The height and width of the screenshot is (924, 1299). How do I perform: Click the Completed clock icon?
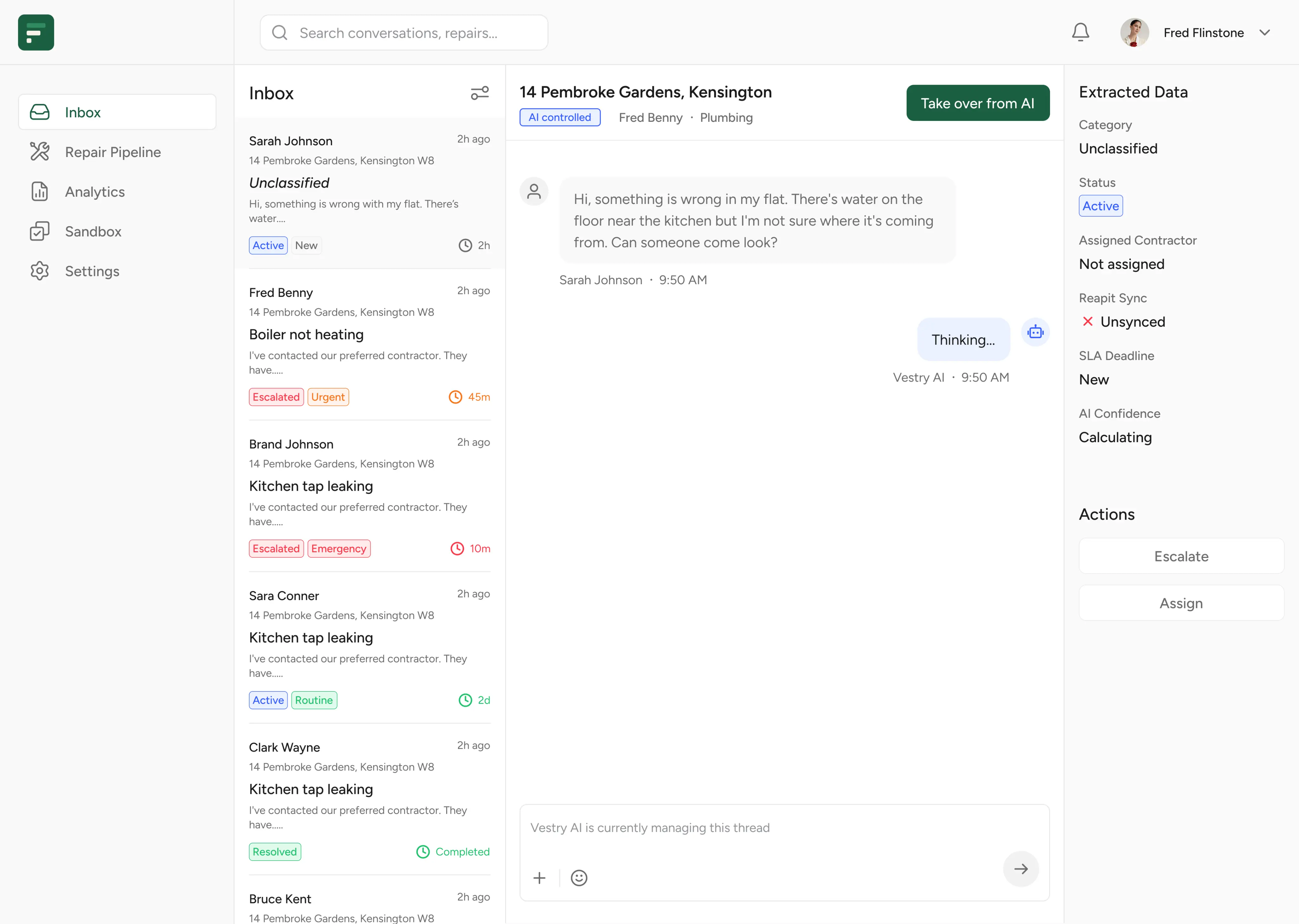tap(422, 852)
